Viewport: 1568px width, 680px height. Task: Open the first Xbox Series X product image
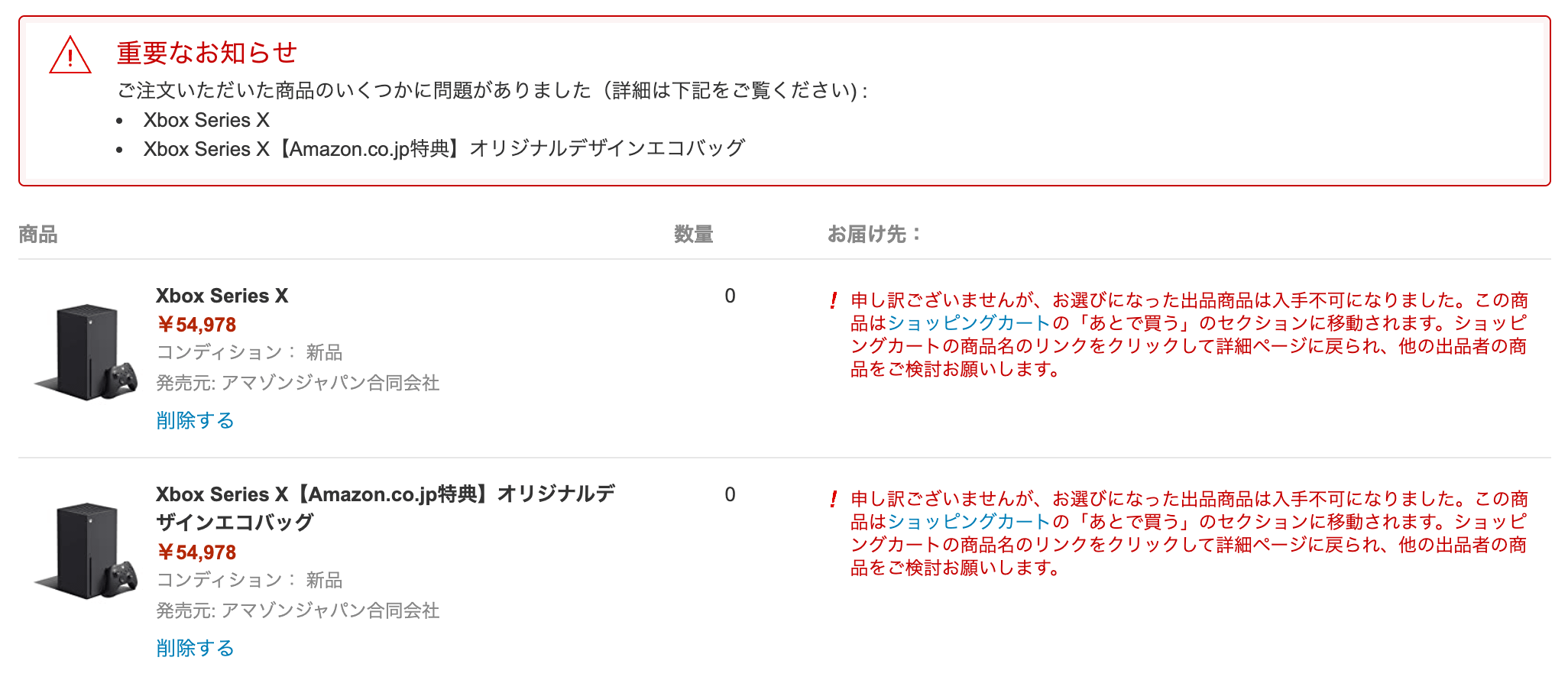coord(86,352)
